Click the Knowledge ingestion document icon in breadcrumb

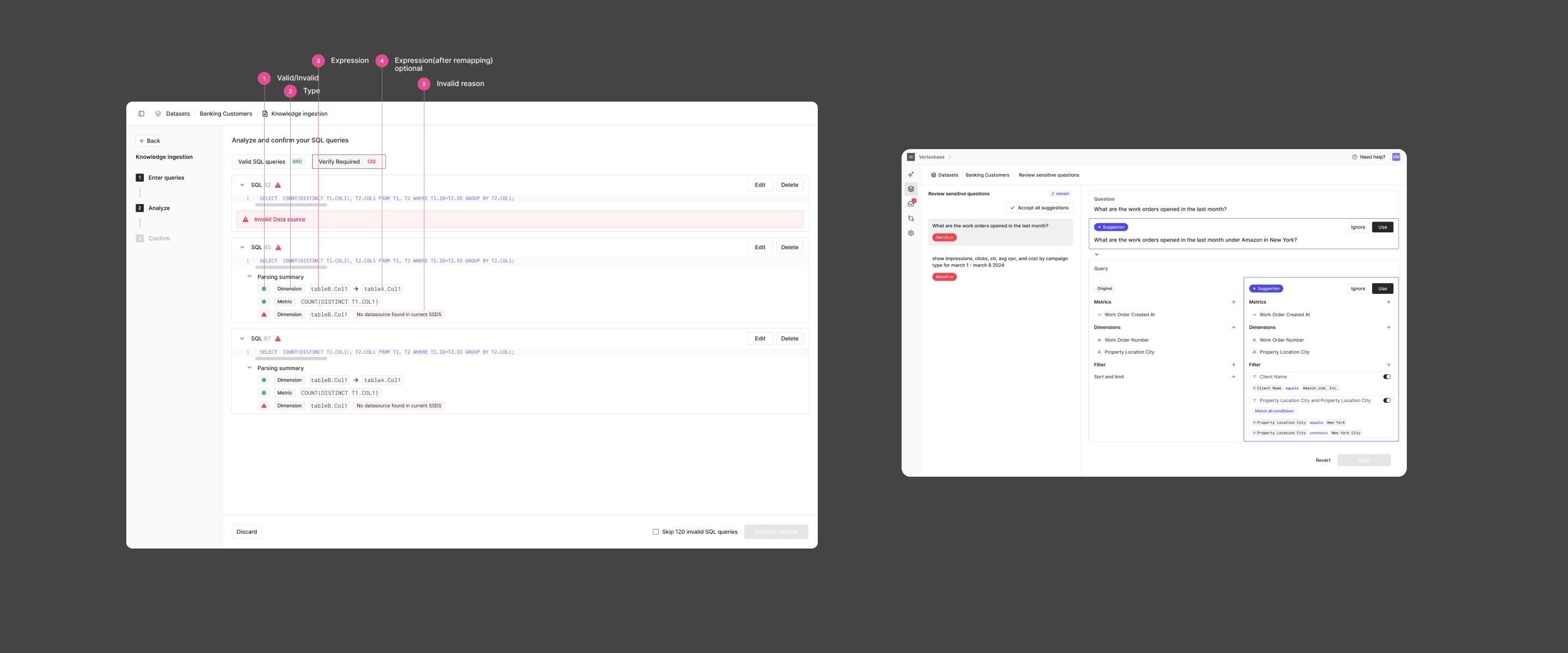pos(265,114)
